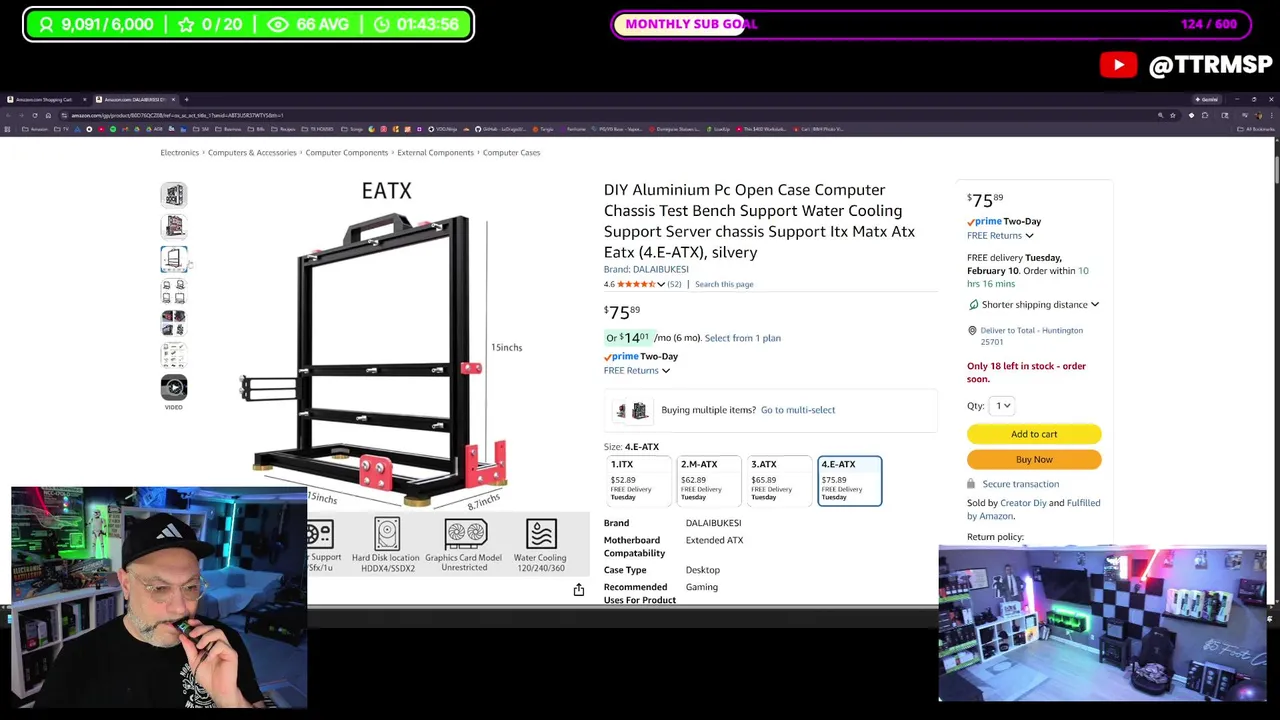Open the Amazon bookmarks folder

click(35, 129)
